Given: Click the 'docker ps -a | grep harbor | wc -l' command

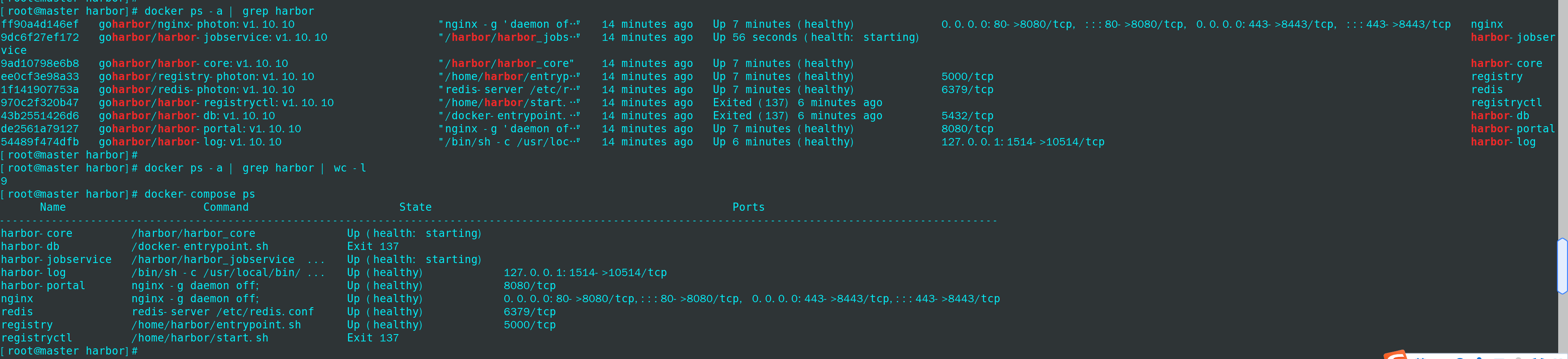Looking at the screenshot, I should click(x=255, y=168).
